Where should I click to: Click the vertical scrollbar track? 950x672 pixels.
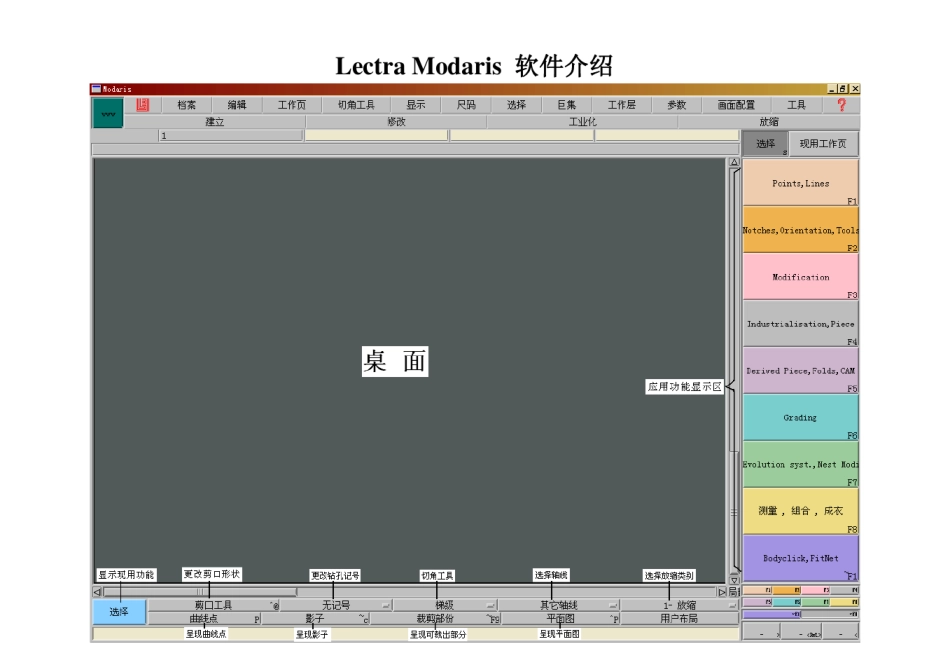[734, 371]
